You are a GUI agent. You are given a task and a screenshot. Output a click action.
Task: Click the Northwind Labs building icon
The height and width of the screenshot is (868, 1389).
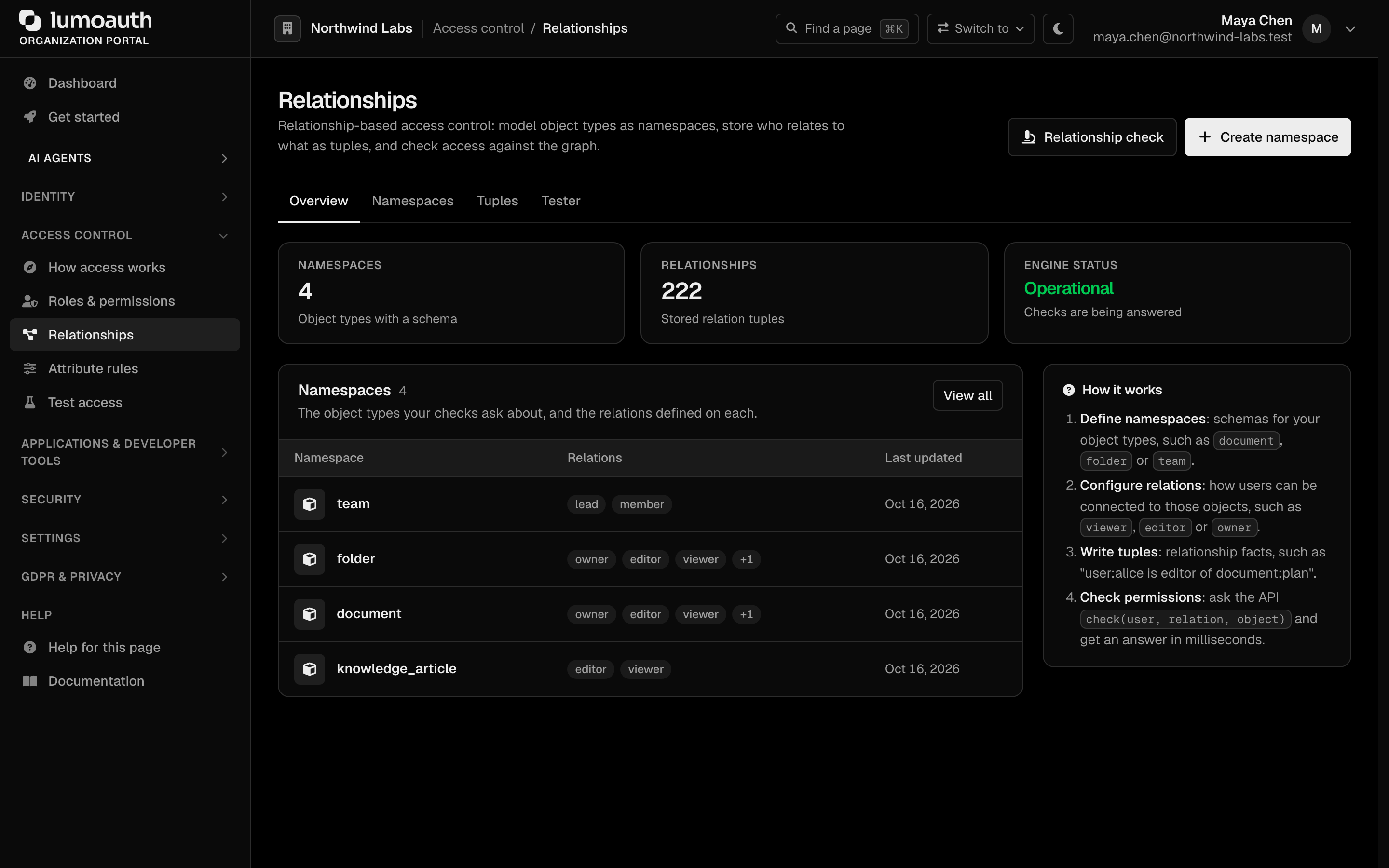287,29
